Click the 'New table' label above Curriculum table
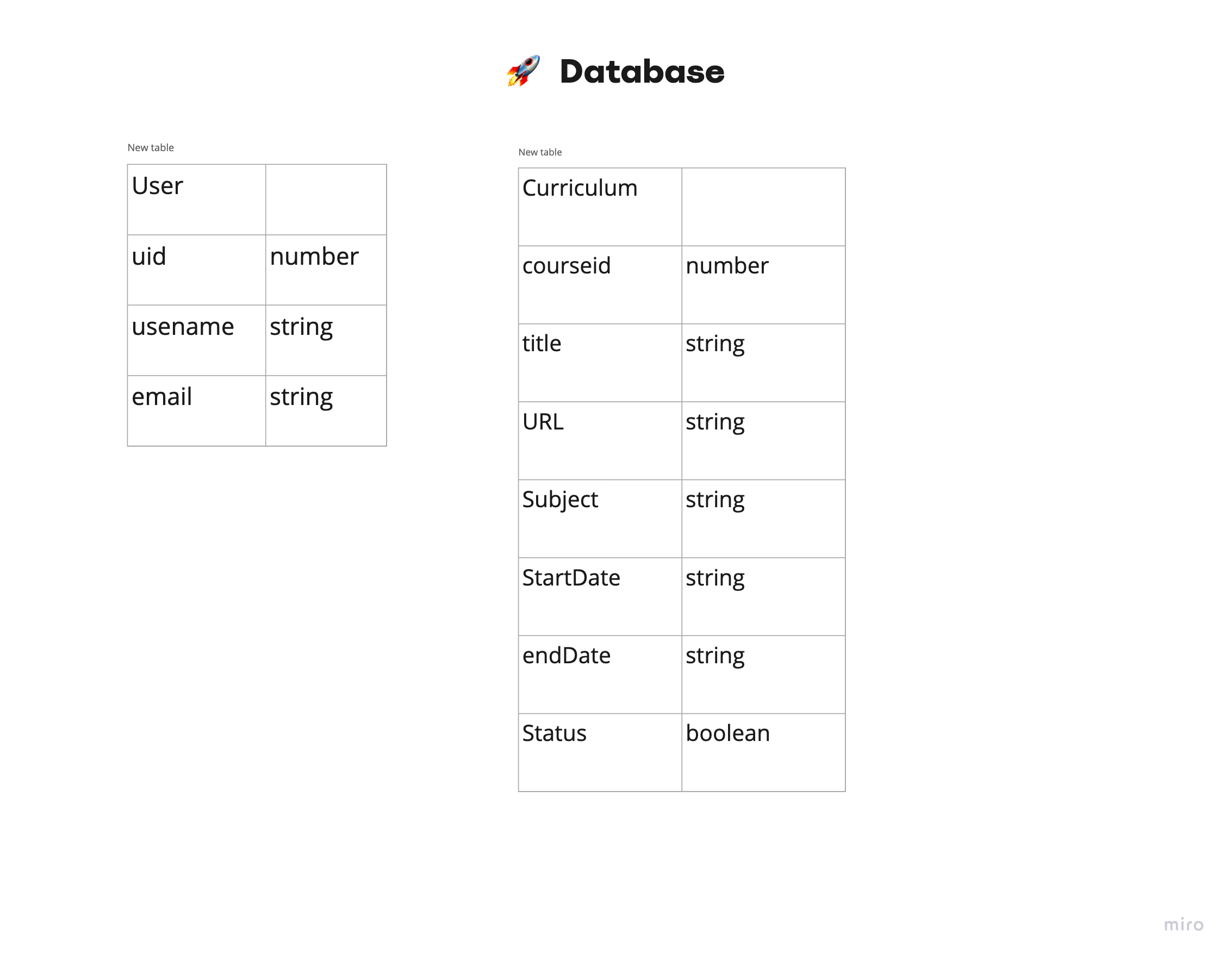The height and width of the screenshot is (959, 1232). tap(540, 152)
